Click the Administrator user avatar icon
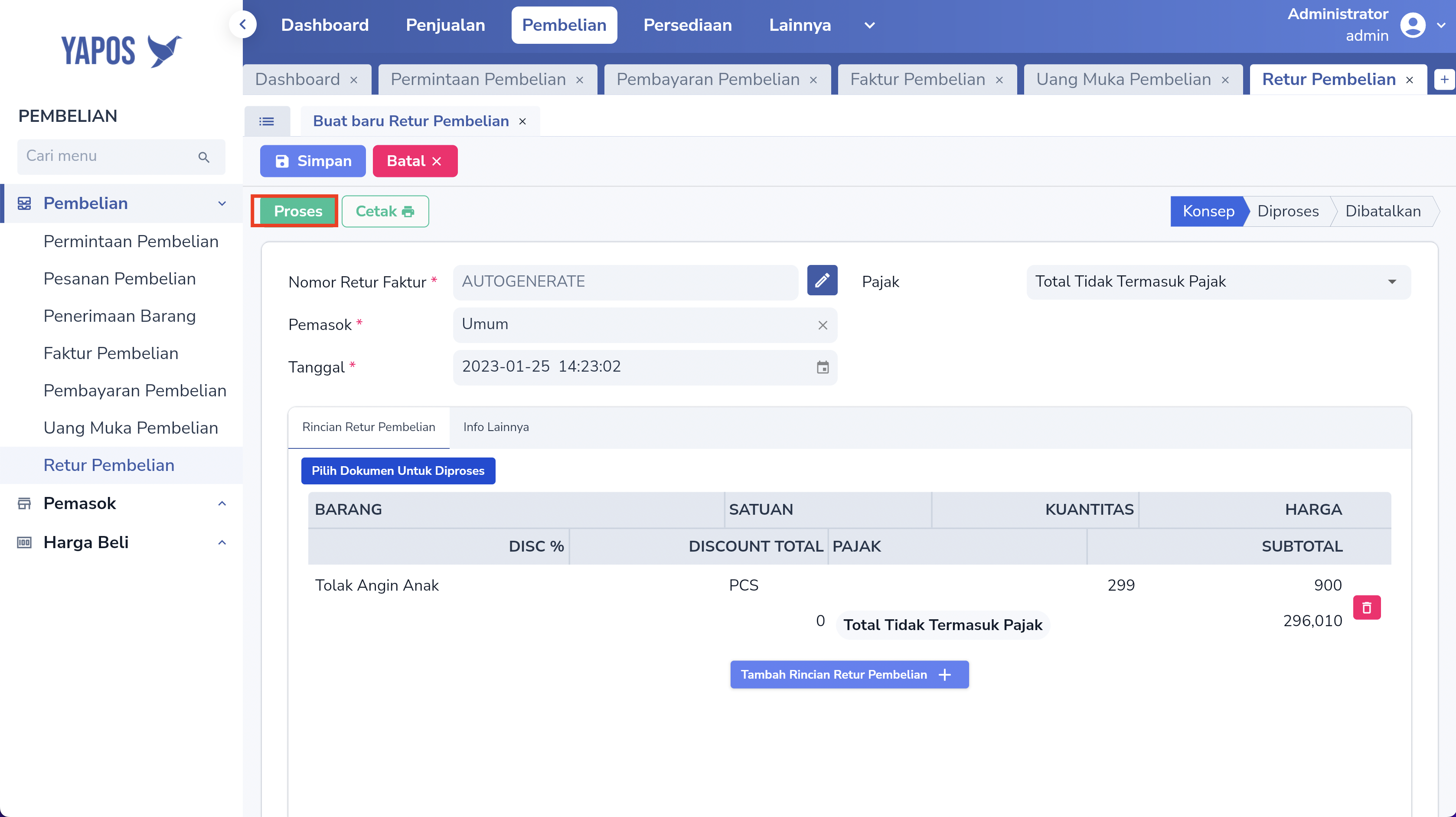This screenshot has height=817, width=1456. click(1413, 25)
